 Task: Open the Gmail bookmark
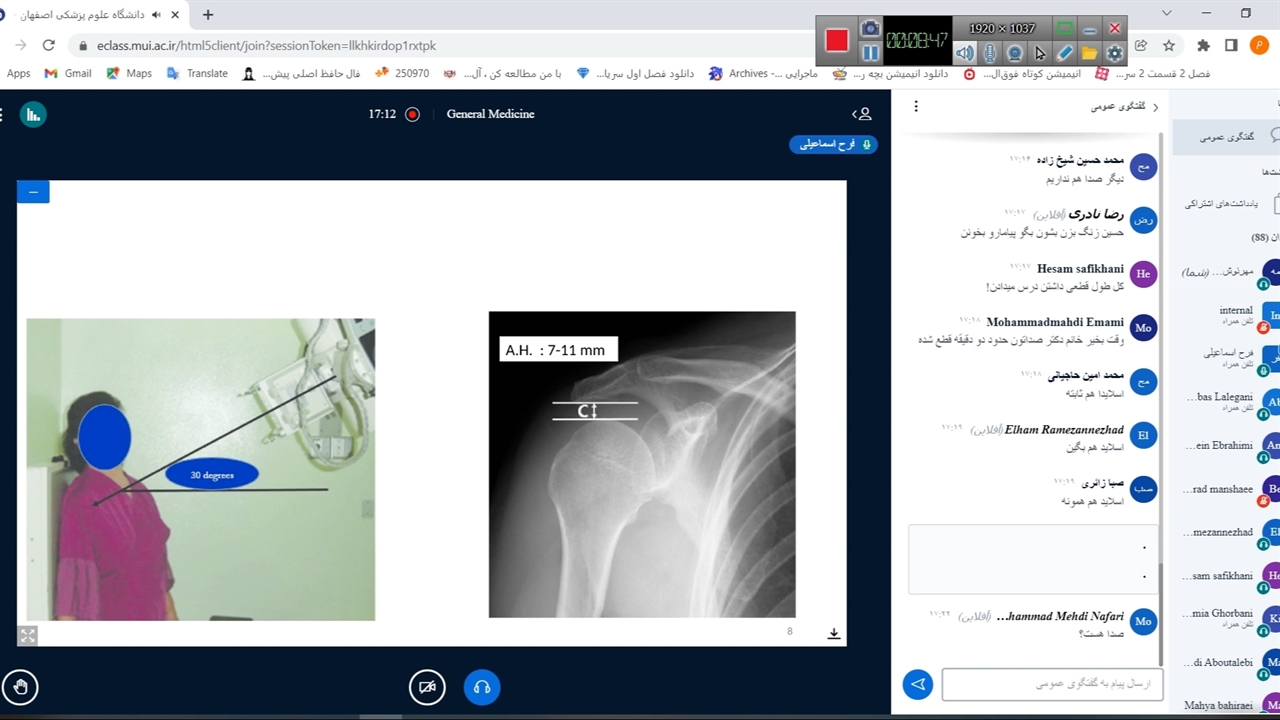(68, 73)
